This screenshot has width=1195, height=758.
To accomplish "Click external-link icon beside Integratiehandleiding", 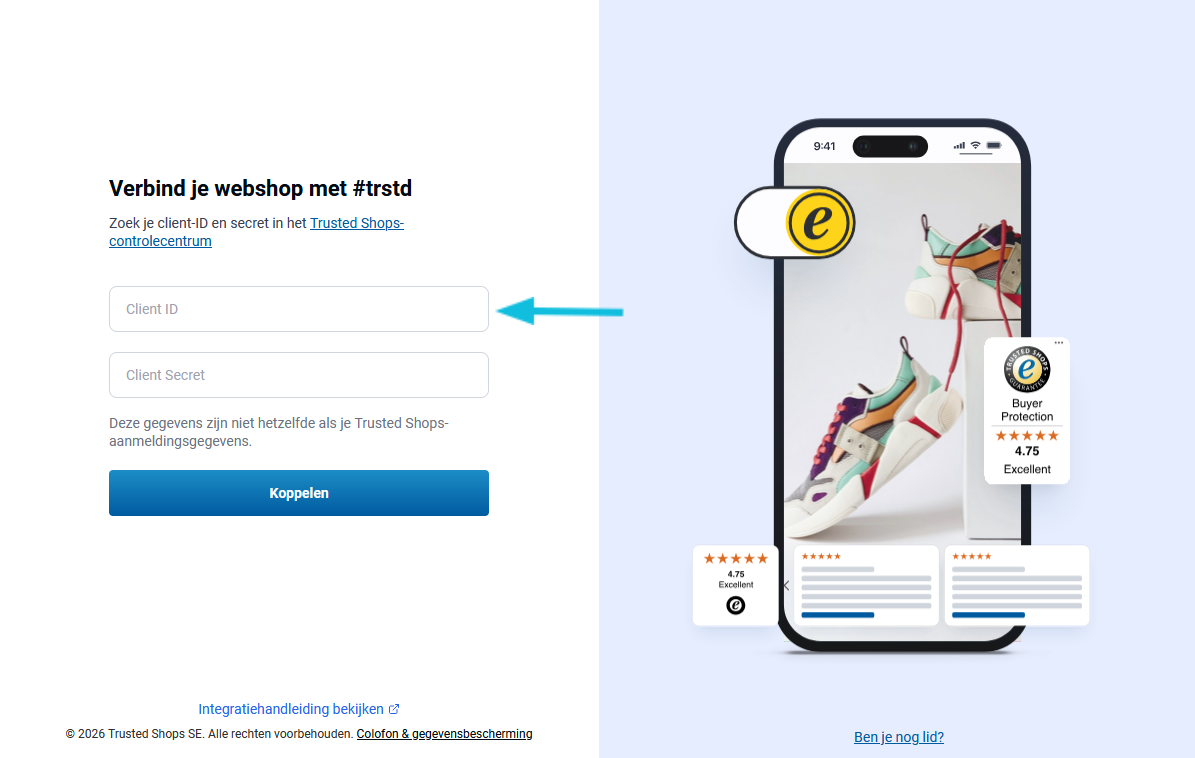I will tap(394, 709).
